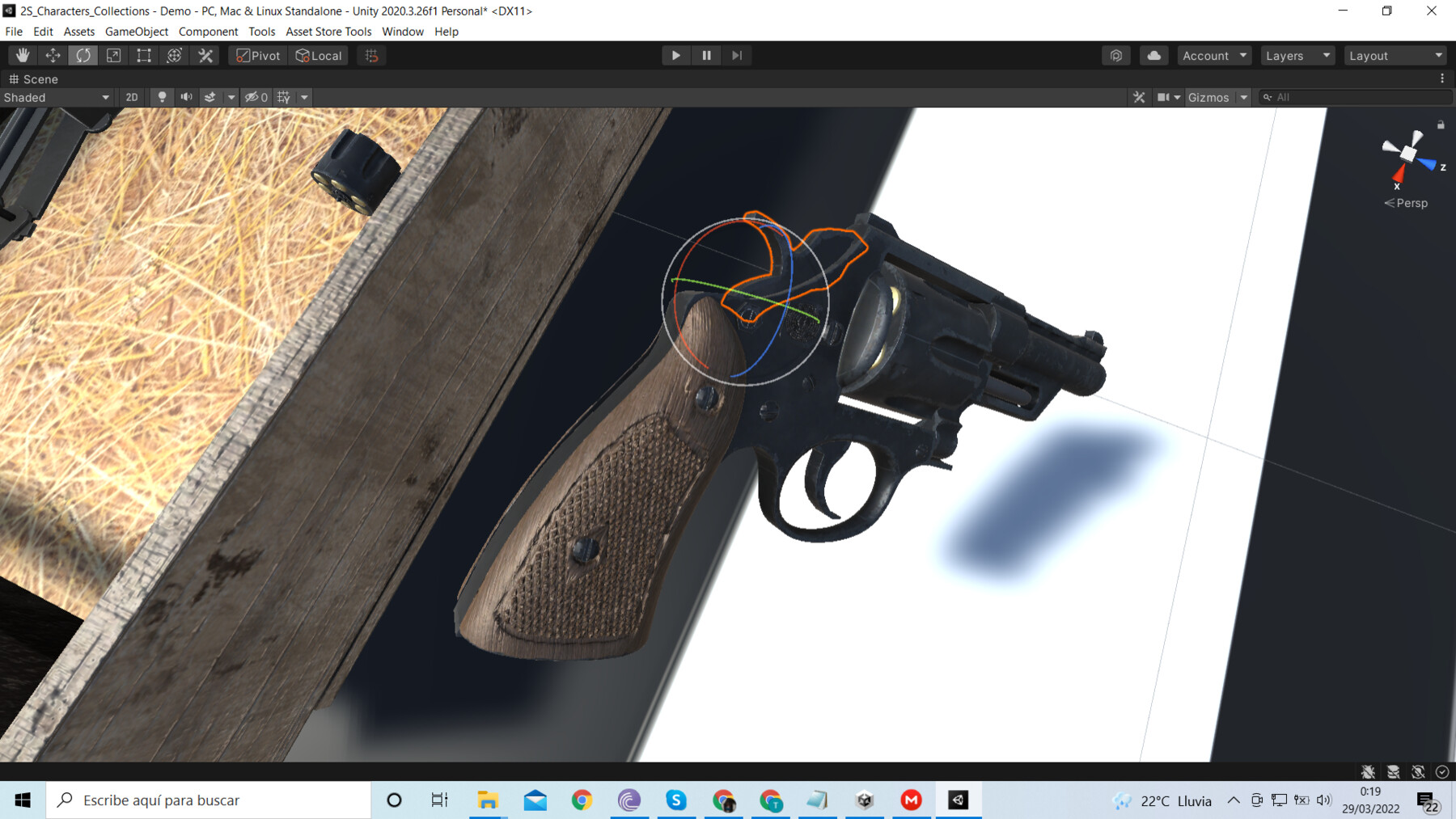Open the Component menu
The image size is (1456, 819).
click(208, 32)
